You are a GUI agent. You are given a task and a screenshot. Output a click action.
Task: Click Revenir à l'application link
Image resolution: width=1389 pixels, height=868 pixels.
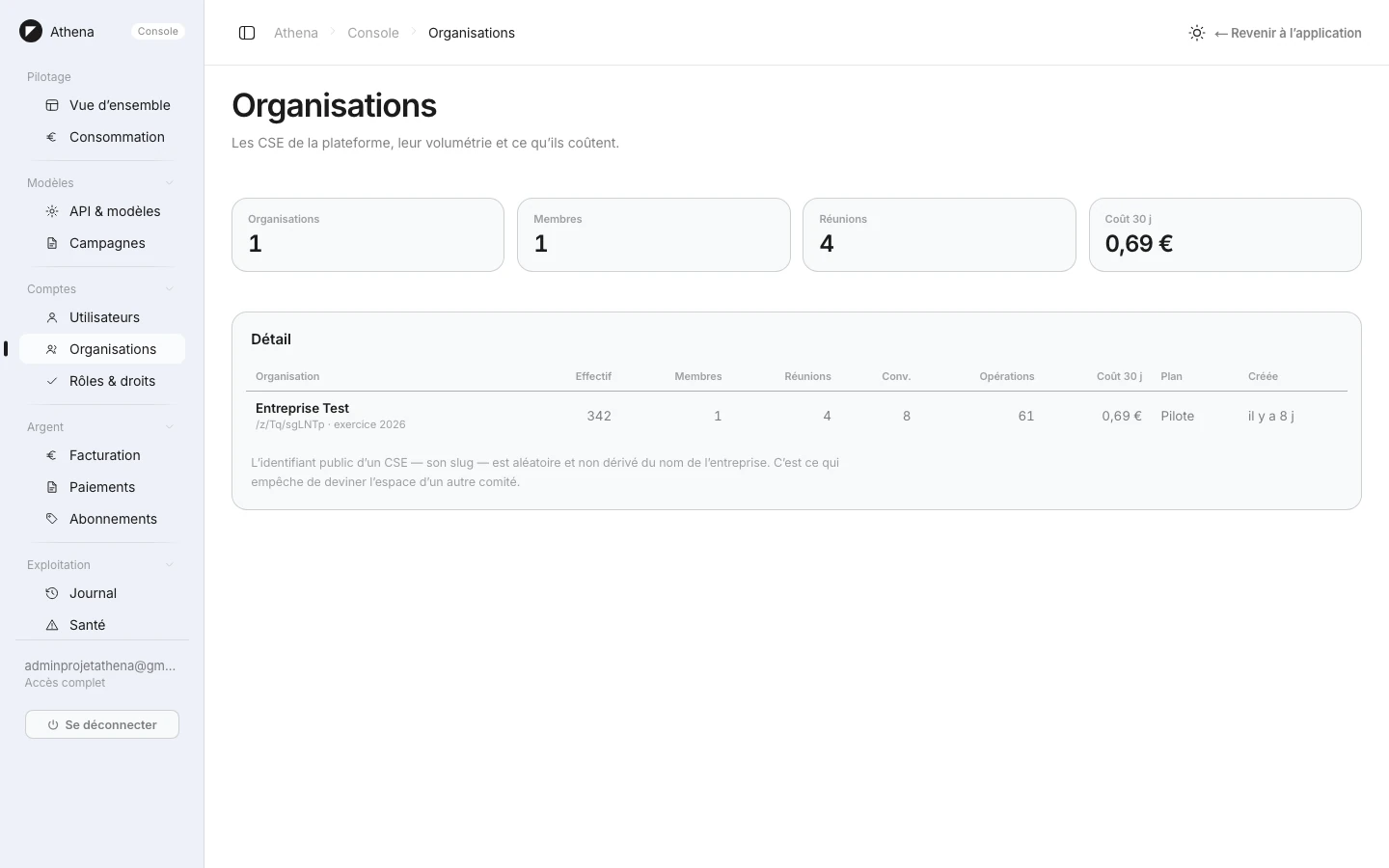tap(1288, 33)
